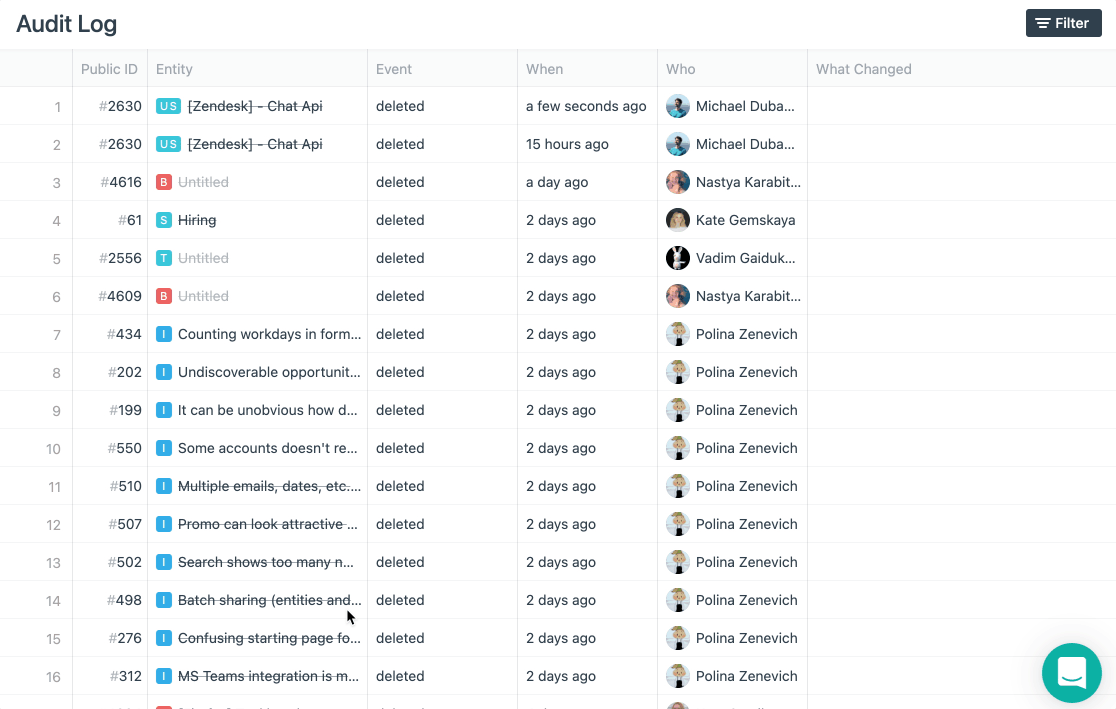
Task: Click Nastya Karabit's avatar on row 3
Action: click(x=678, y=182)
